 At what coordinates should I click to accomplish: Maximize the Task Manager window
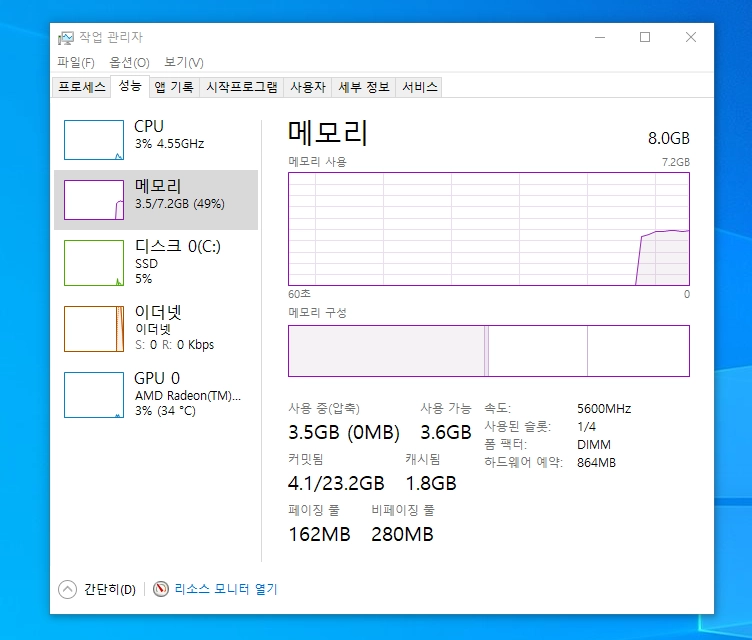pyautogui.click(x=645, y=37)
